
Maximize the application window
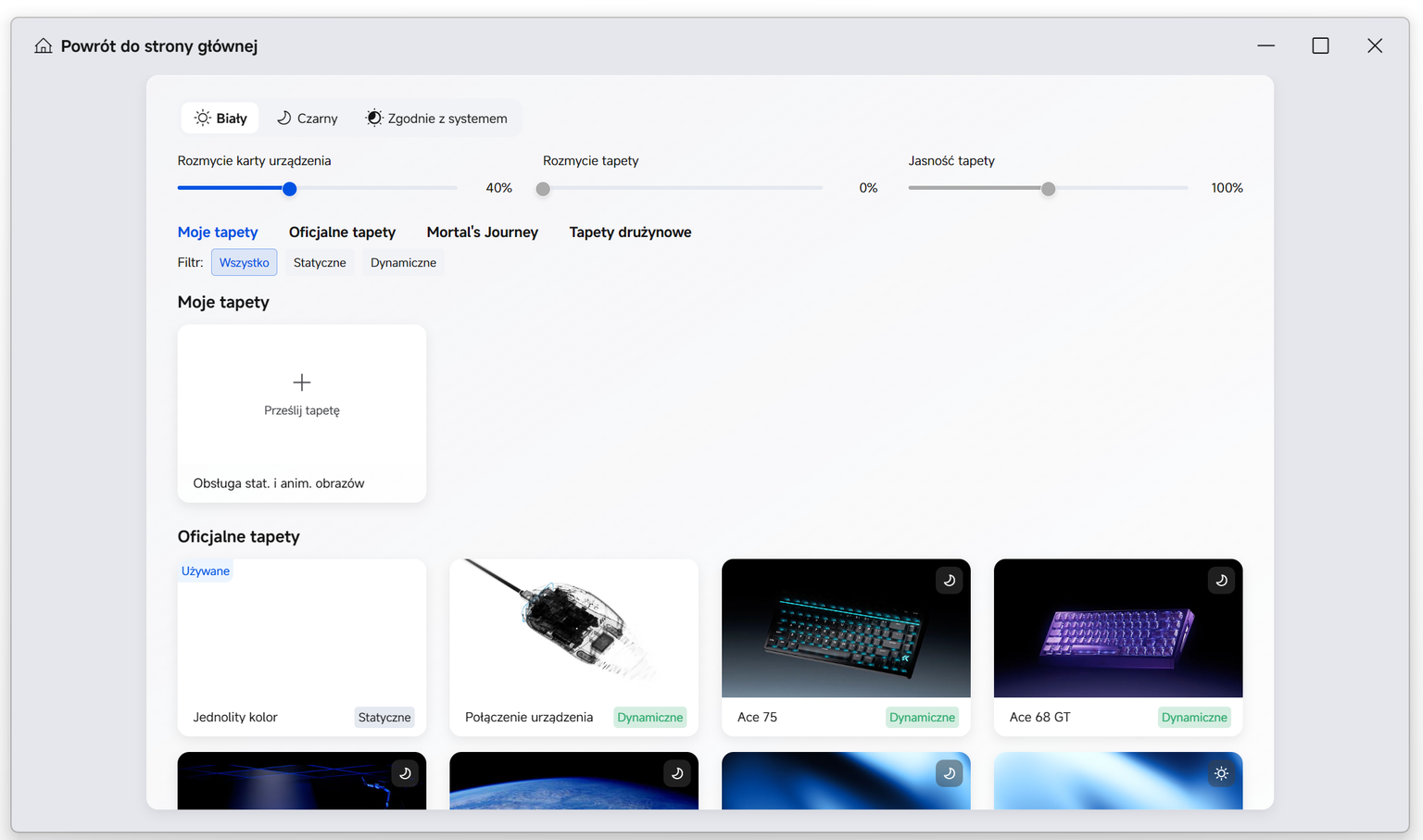pyautogui.click(x=1320, y=45)
